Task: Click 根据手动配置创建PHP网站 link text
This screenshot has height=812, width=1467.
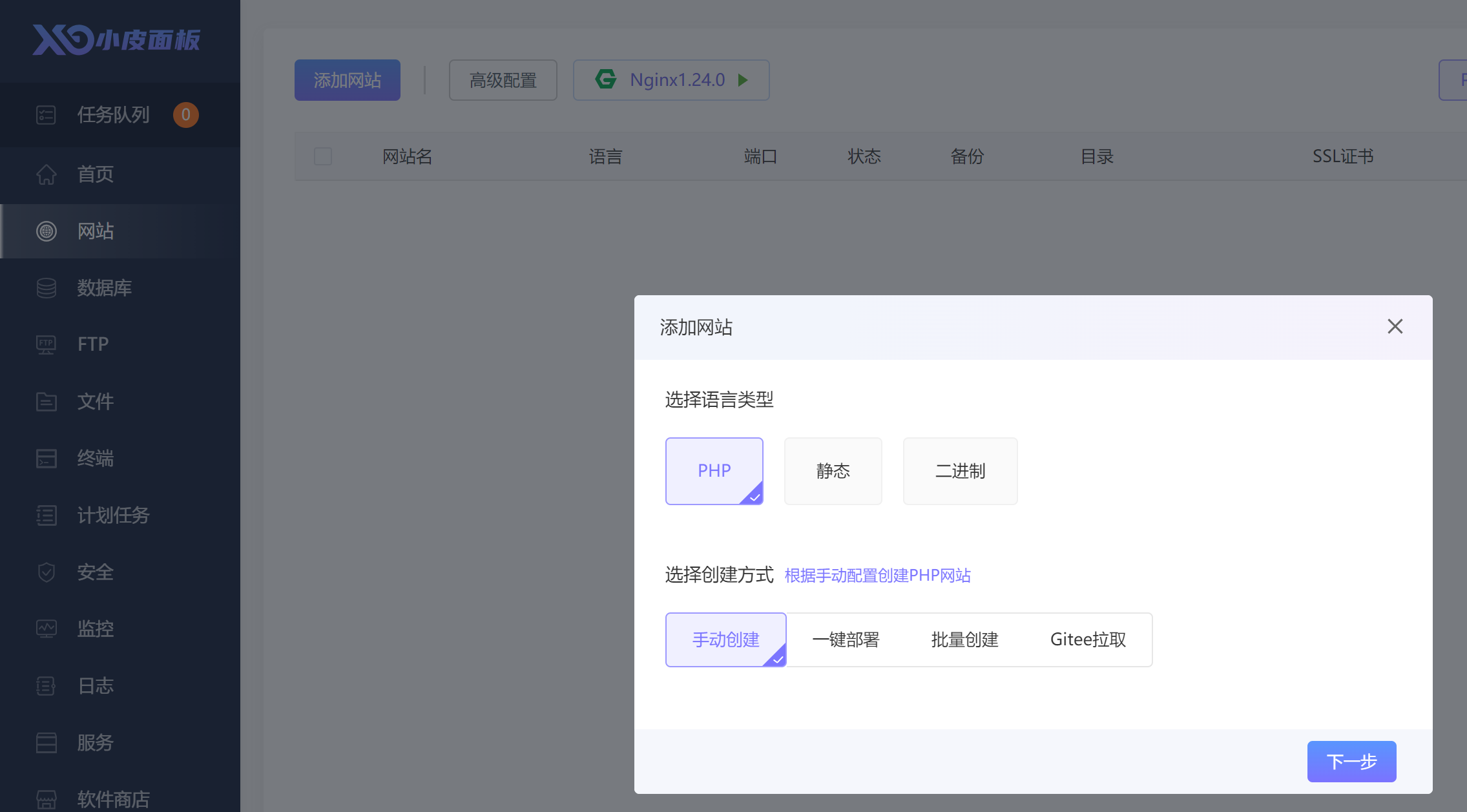Action: (x=878, y=576)
